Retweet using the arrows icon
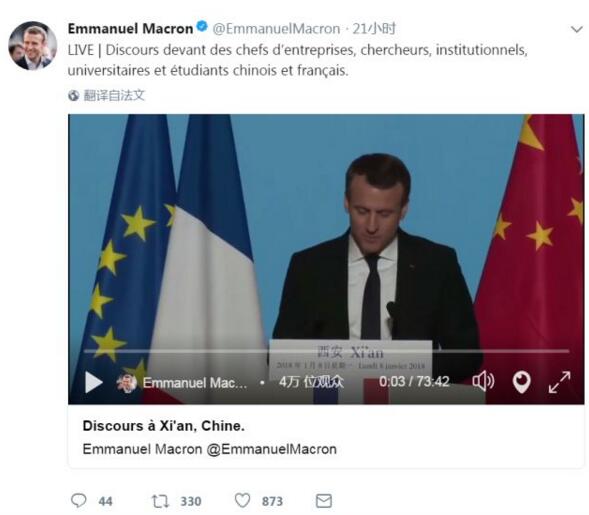The width and height of the screenshot is (589, 515). click(x=160, y=501)
